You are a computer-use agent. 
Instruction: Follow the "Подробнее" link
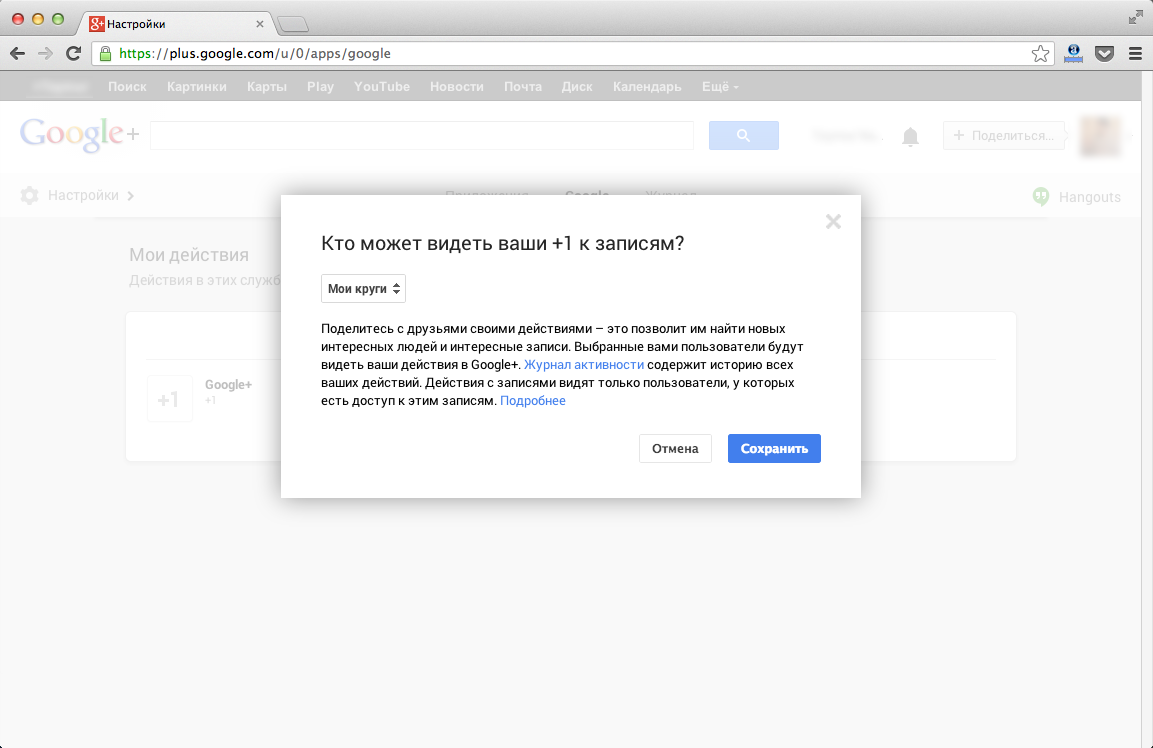tap(533, 401)
